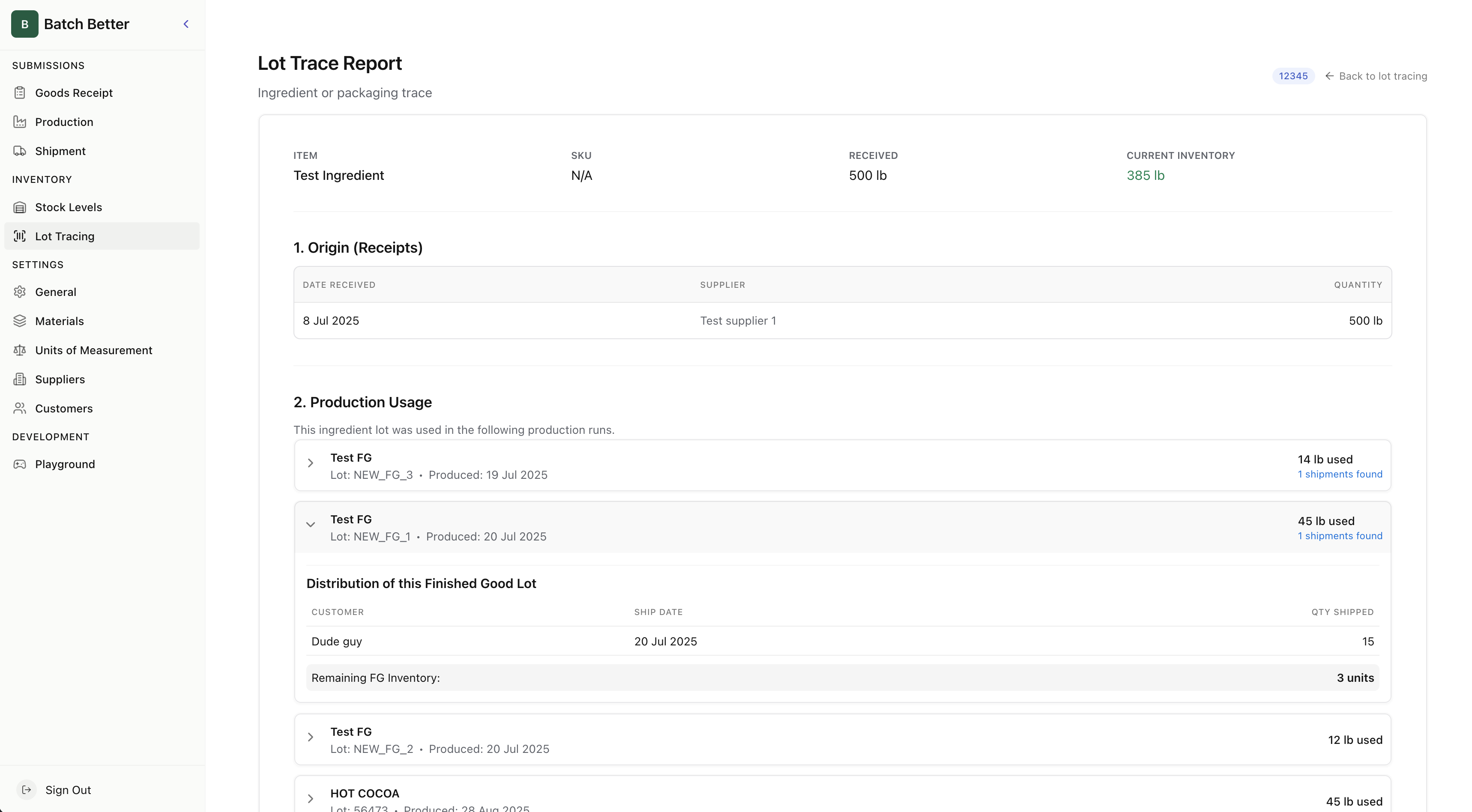Click the 12345 report badge

point(1293,75)
